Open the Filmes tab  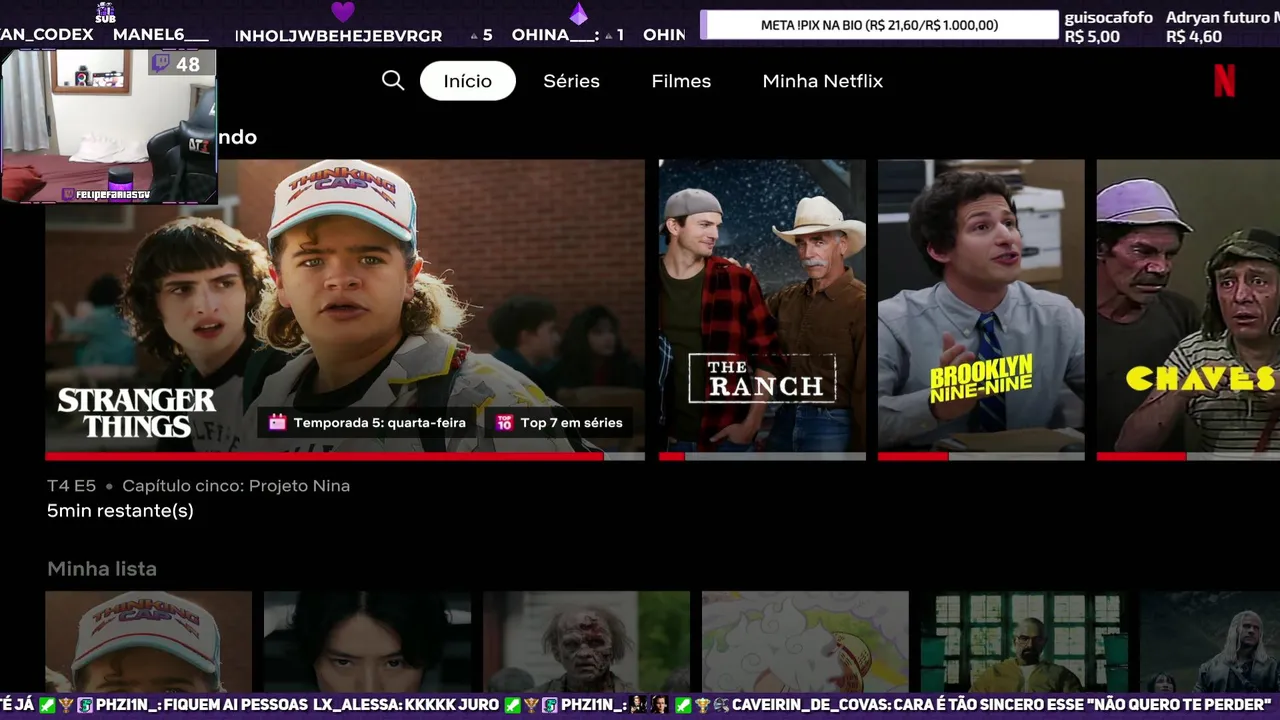[681, 81]
